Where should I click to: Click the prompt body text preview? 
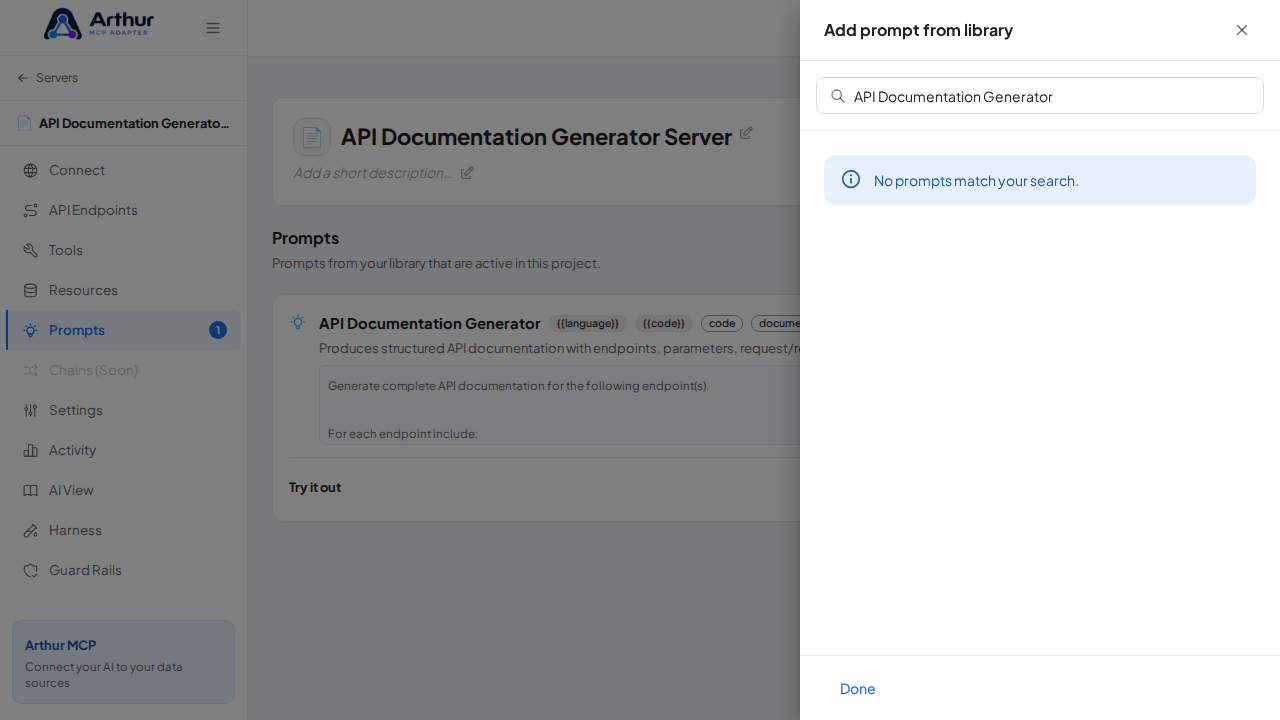click(x=560, y=405)
